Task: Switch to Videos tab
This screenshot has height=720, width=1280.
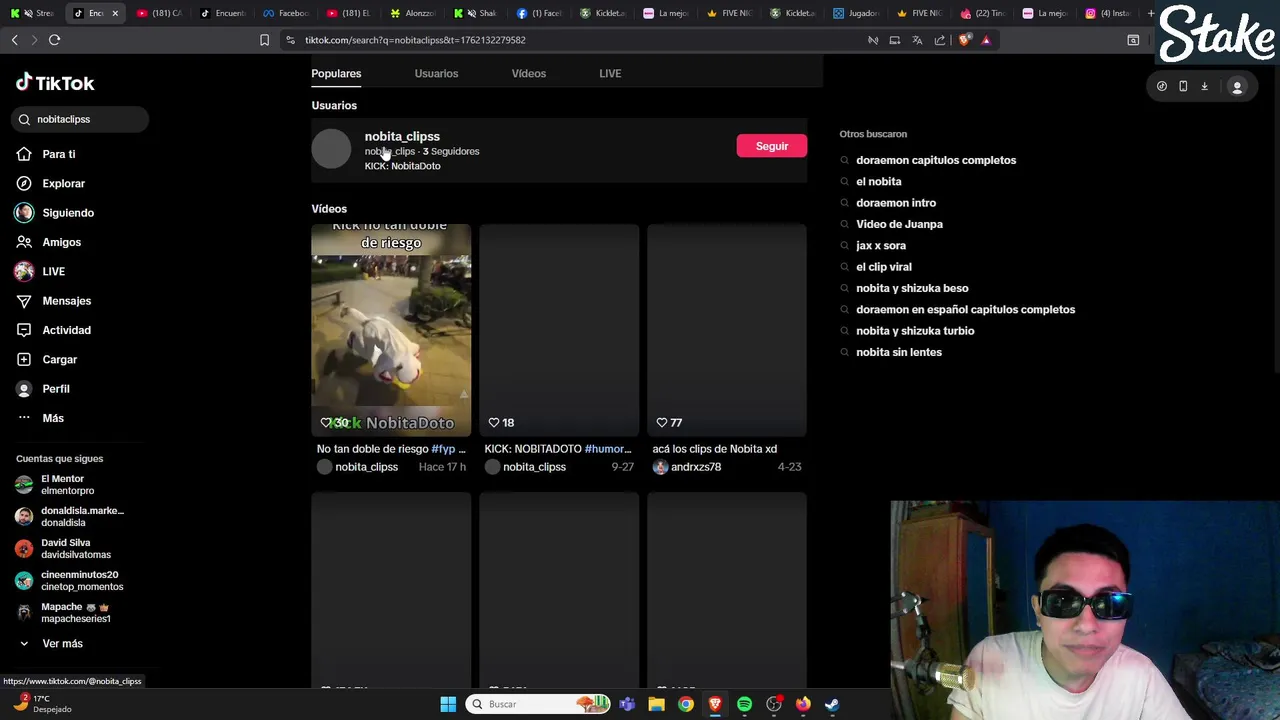Action: click(529, 73)
